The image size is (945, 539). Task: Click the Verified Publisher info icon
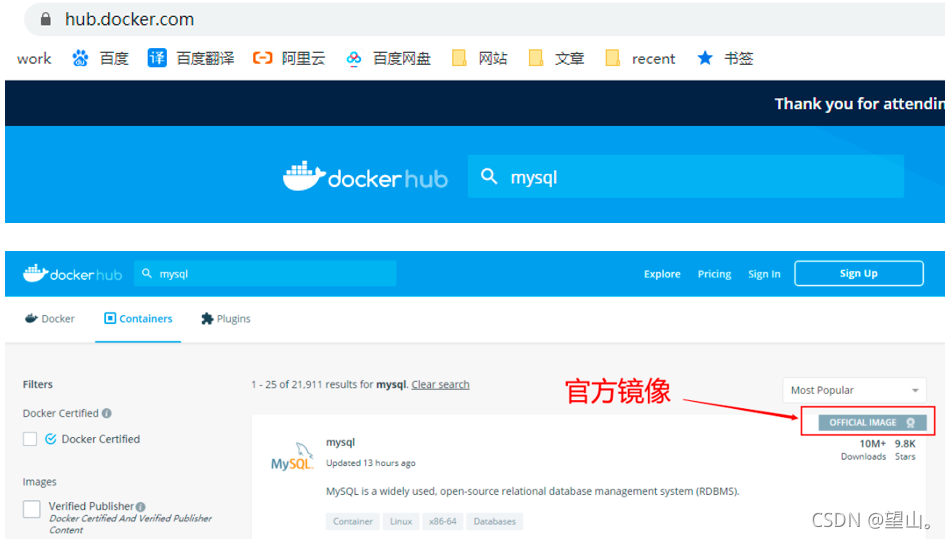click(140, 506)
